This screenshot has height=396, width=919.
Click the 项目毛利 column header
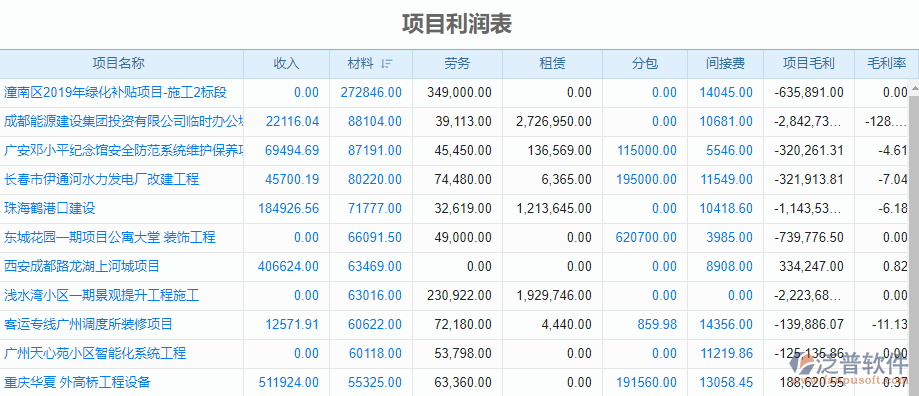click(809, 64)
